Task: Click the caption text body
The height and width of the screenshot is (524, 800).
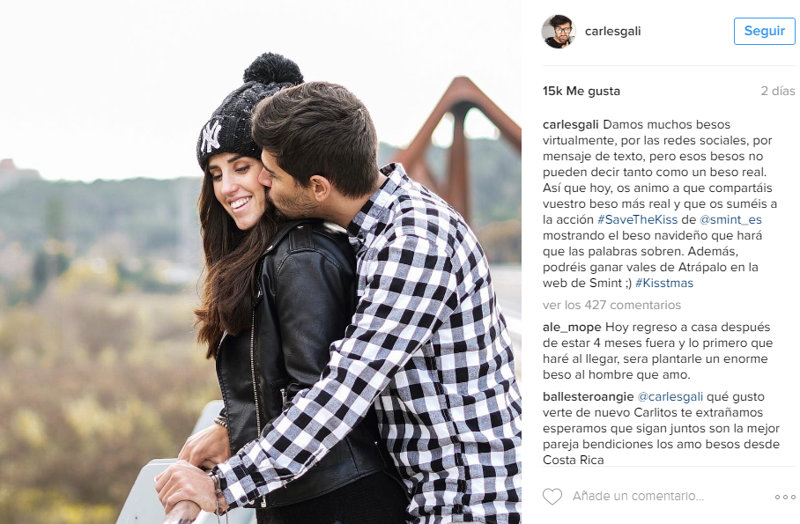Action: [660, 204]
